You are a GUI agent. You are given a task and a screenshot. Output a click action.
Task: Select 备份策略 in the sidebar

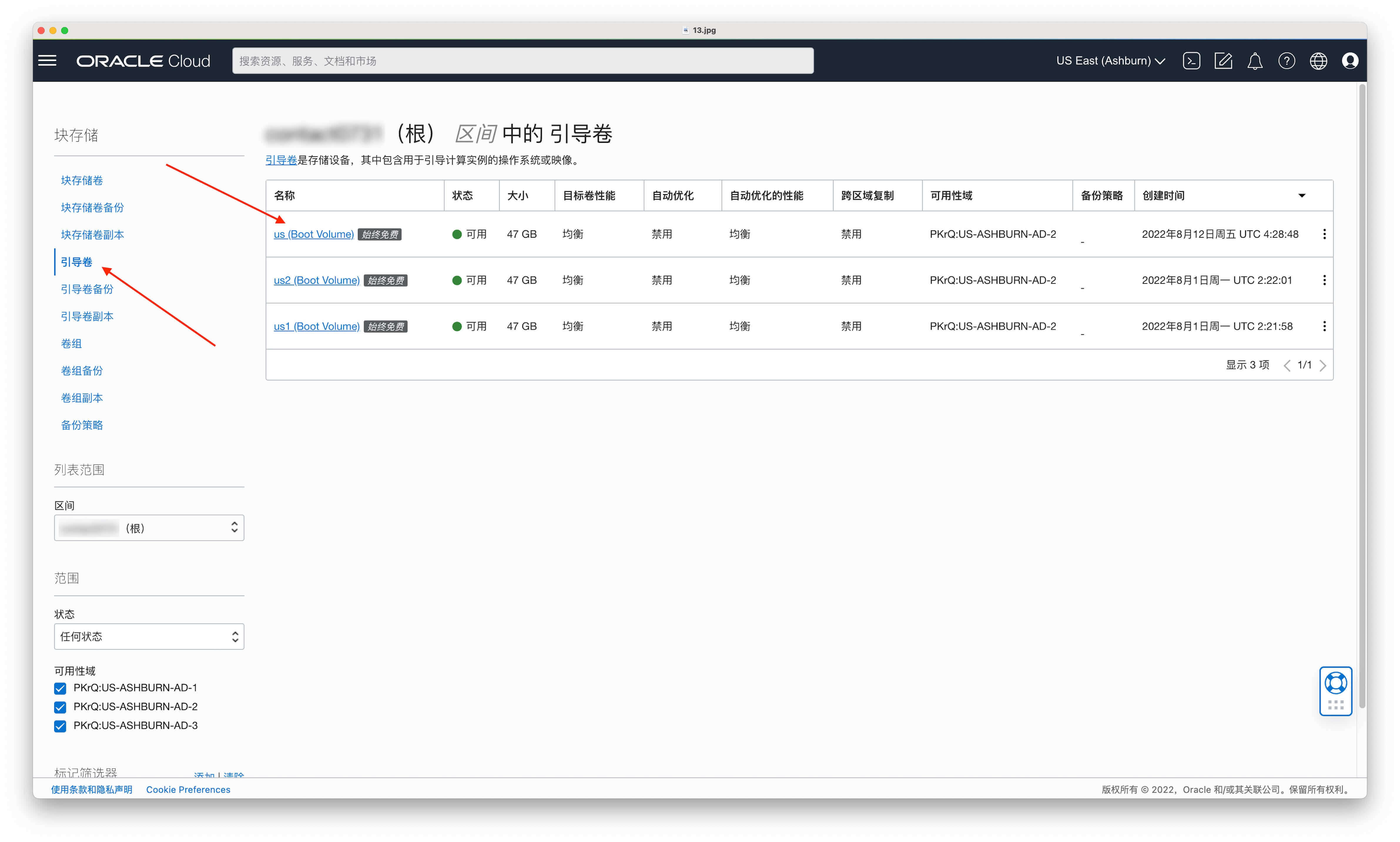pyautogui.click(x=82, y=425)
